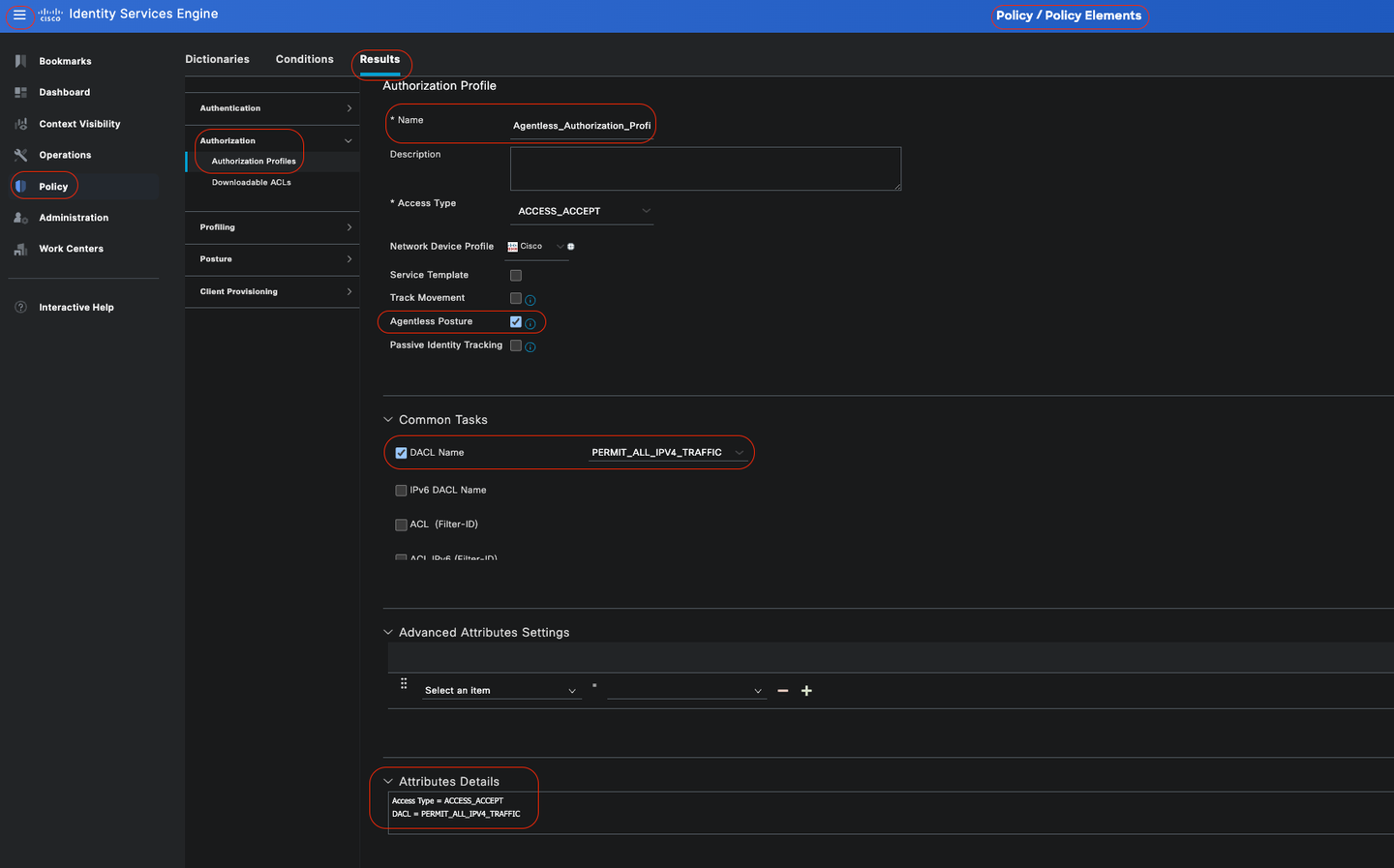Image resolution: width=1394 pixels, height=868 pixels.
Task: Click the Identity Services Engine title
Action: [x=143, y=14]
